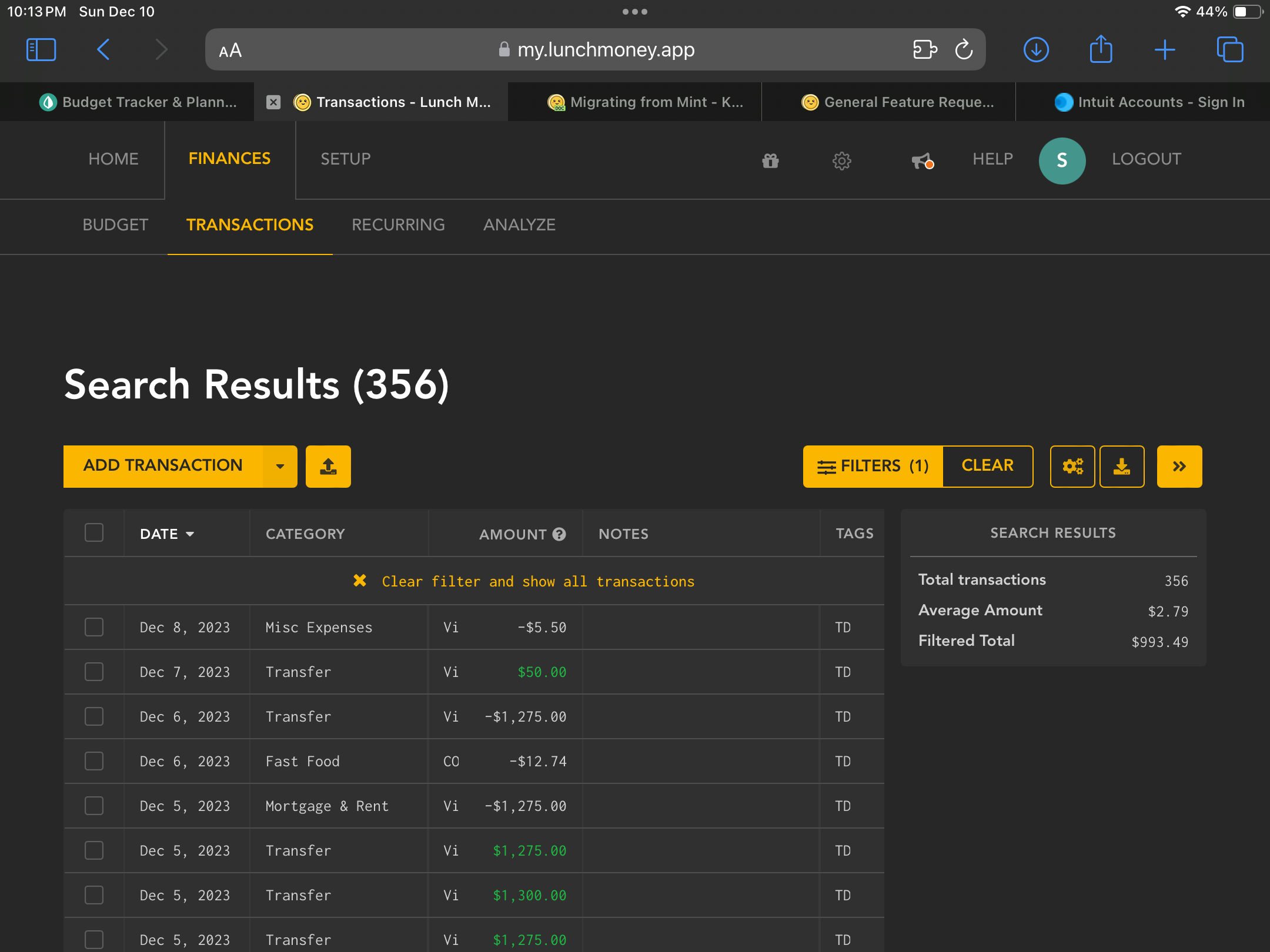
Task: Click Clear filter and show all transactions
Action: point(537,582)
